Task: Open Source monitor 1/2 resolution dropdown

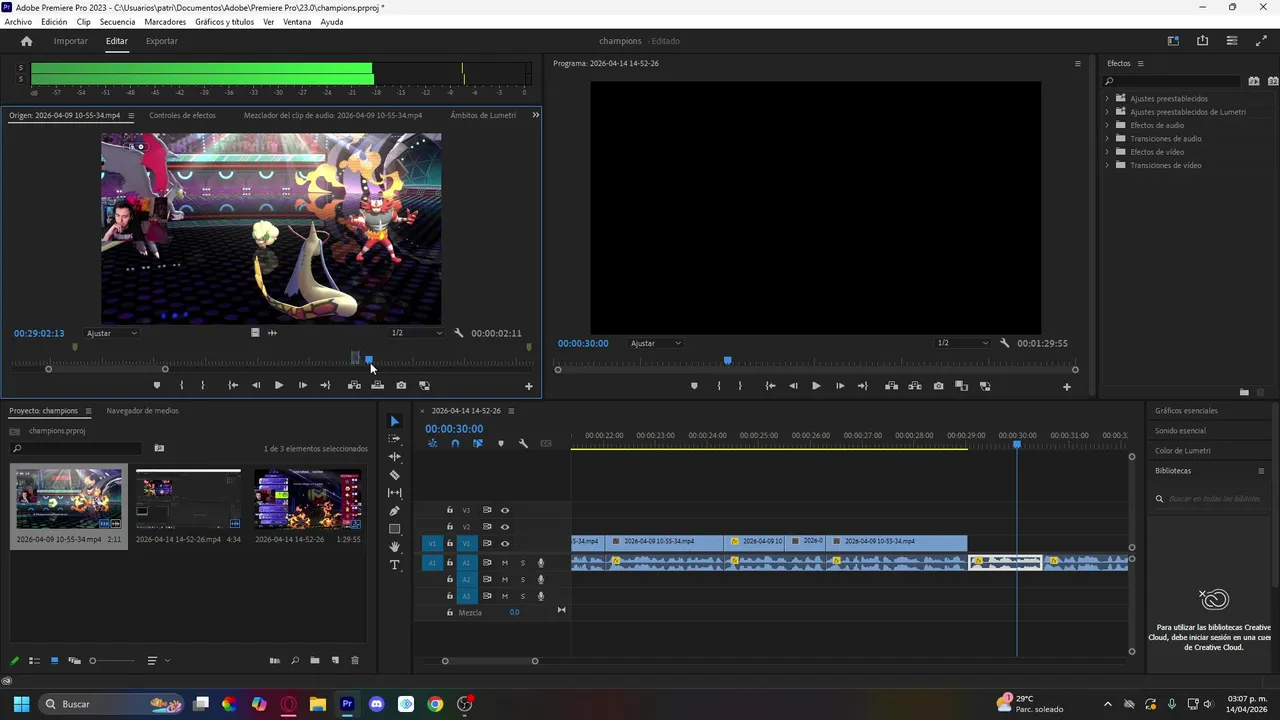Action: 415,333
